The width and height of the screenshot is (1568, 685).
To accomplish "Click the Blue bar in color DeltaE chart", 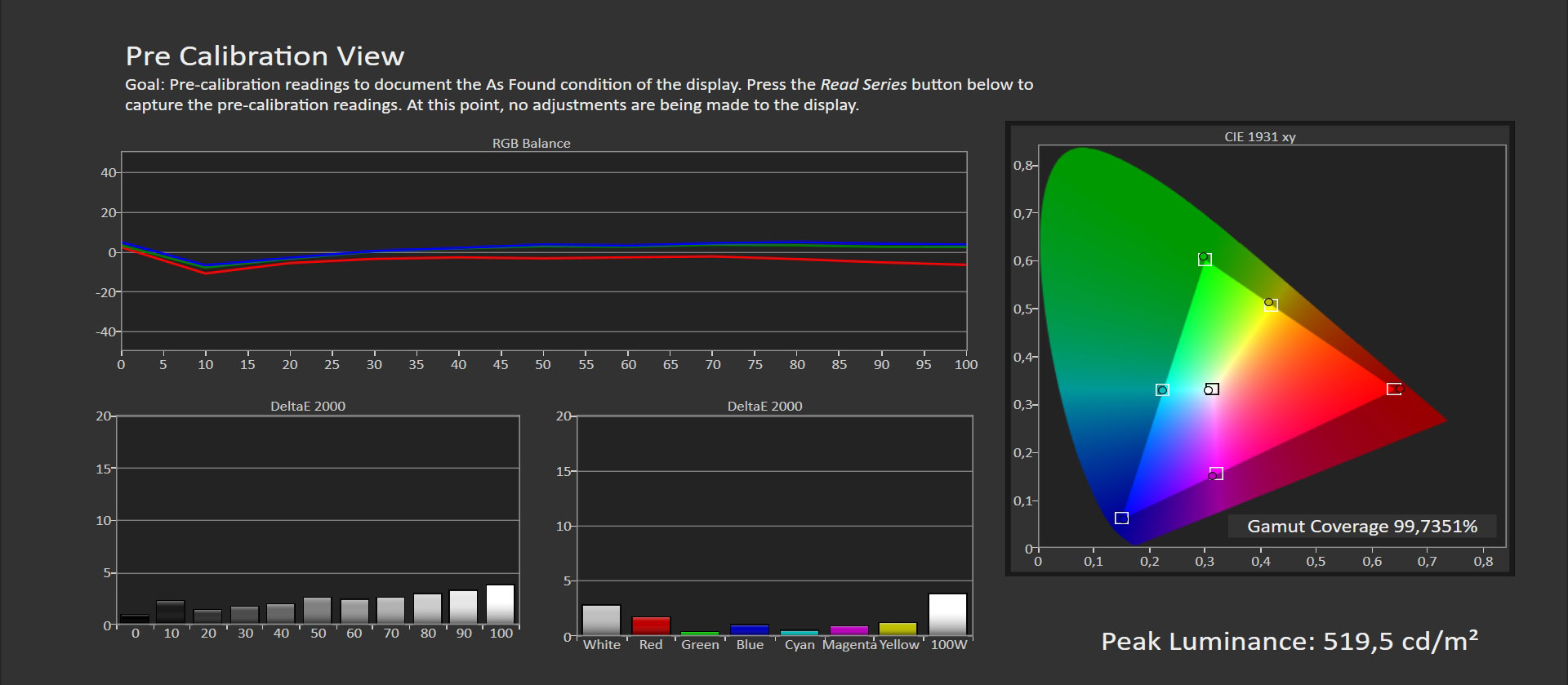I will [750, 629].
